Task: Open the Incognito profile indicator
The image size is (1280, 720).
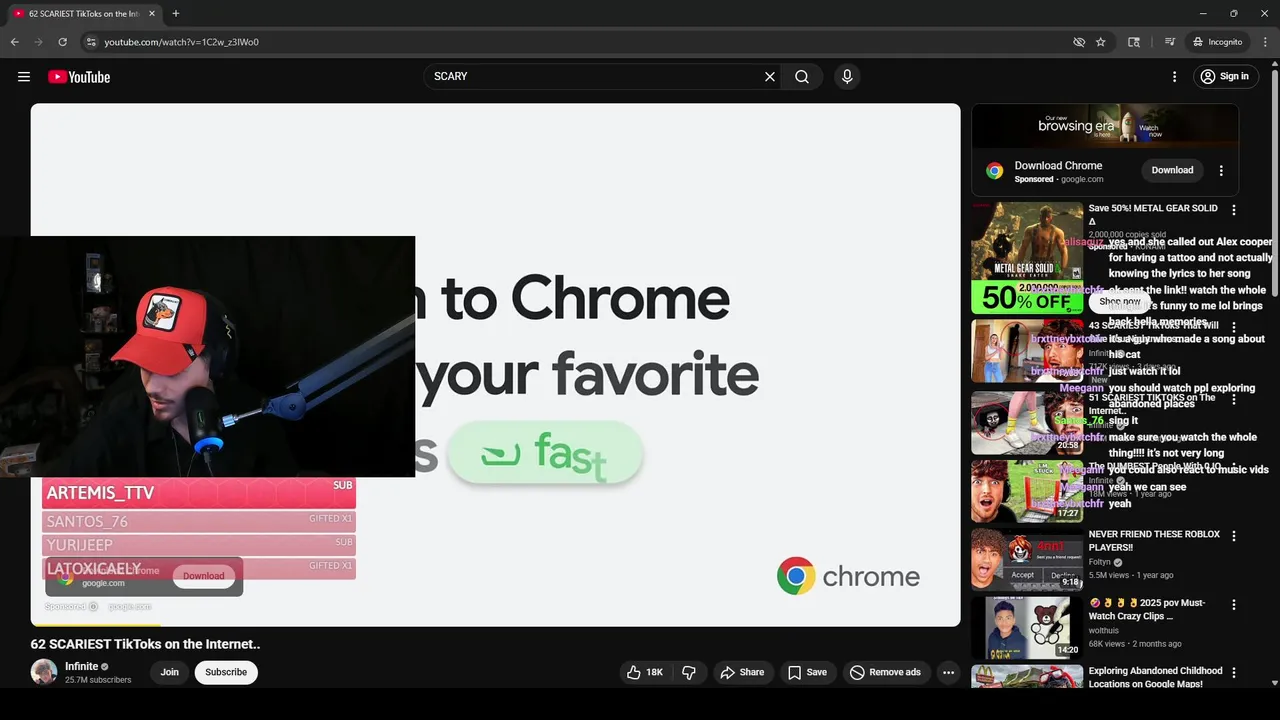Action: (1218, 42)
